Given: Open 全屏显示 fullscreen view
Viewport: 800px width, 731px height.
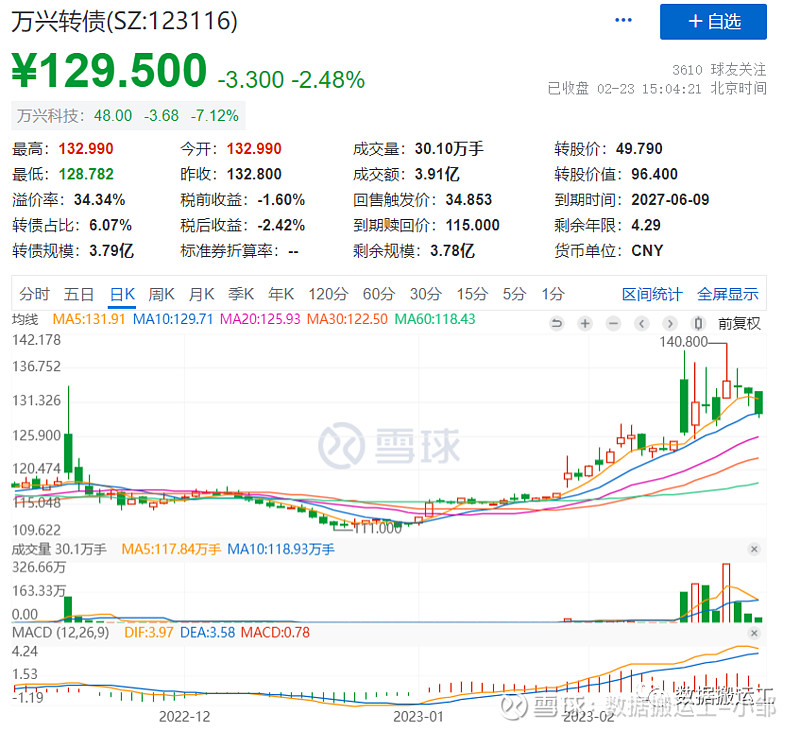Looking at the screenshot, I should pos(728,294).
